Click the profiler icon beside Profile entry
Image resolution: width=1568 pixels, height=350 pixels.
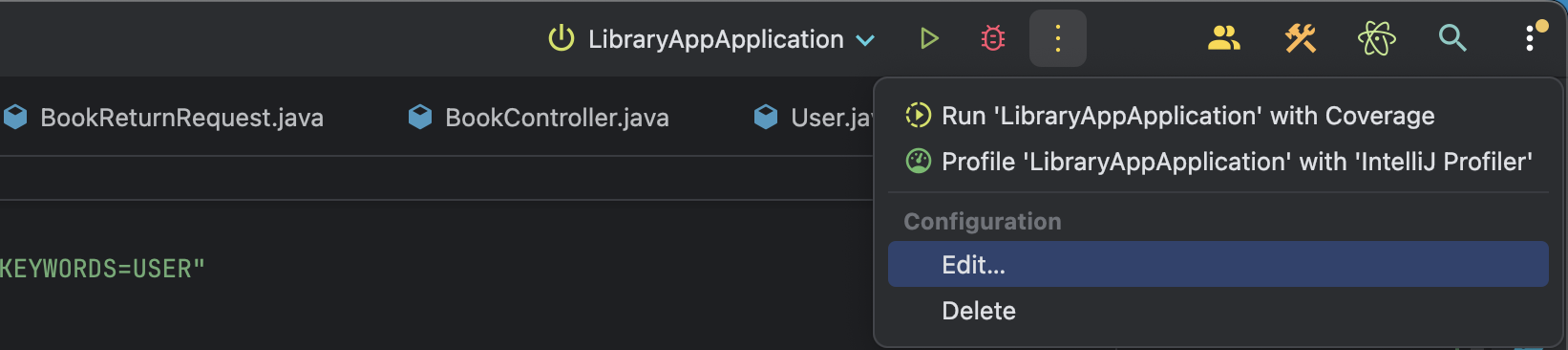coord(918,161)
